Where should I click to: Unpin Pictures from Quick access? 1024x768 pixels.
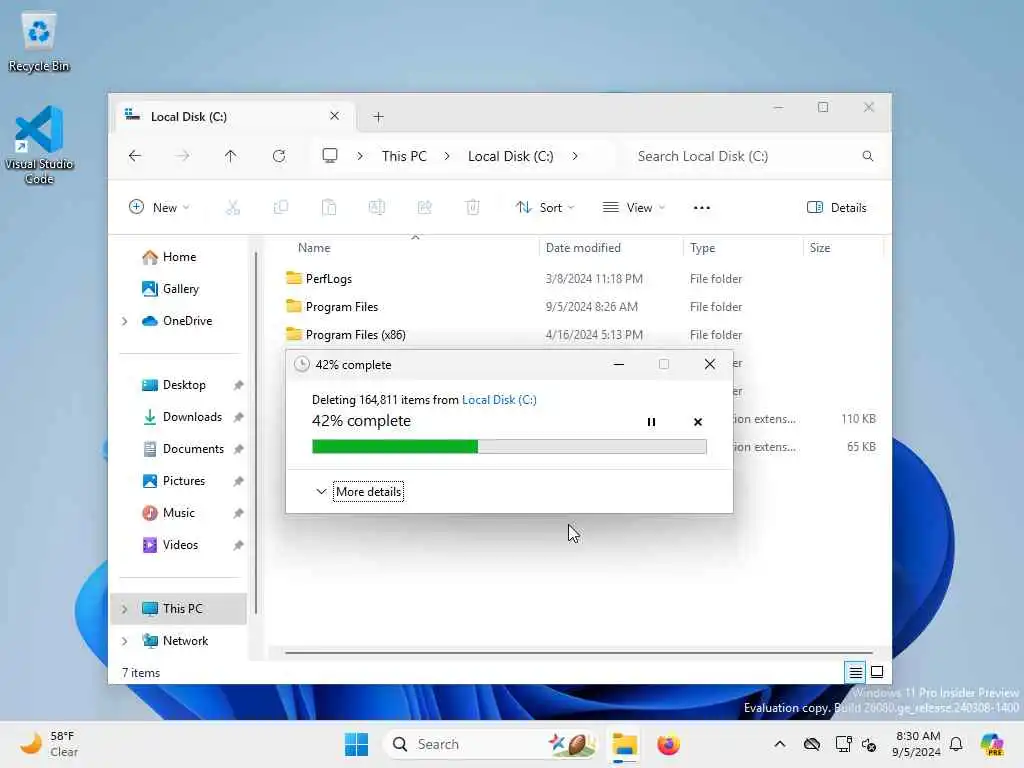[x=238, y=481]
